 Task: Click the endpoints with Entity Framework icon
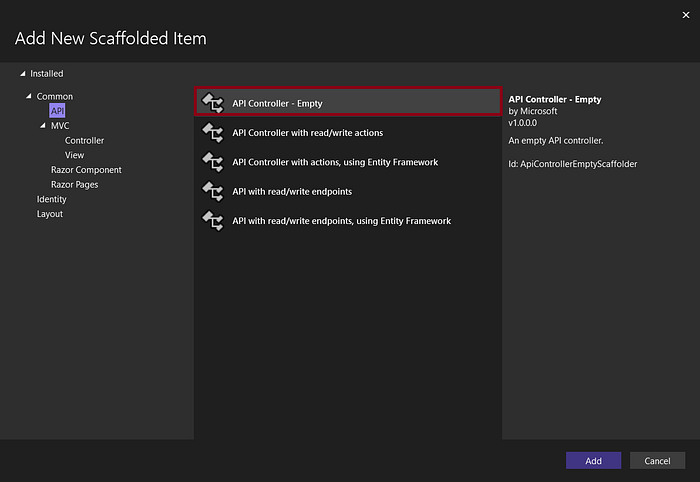212,220
